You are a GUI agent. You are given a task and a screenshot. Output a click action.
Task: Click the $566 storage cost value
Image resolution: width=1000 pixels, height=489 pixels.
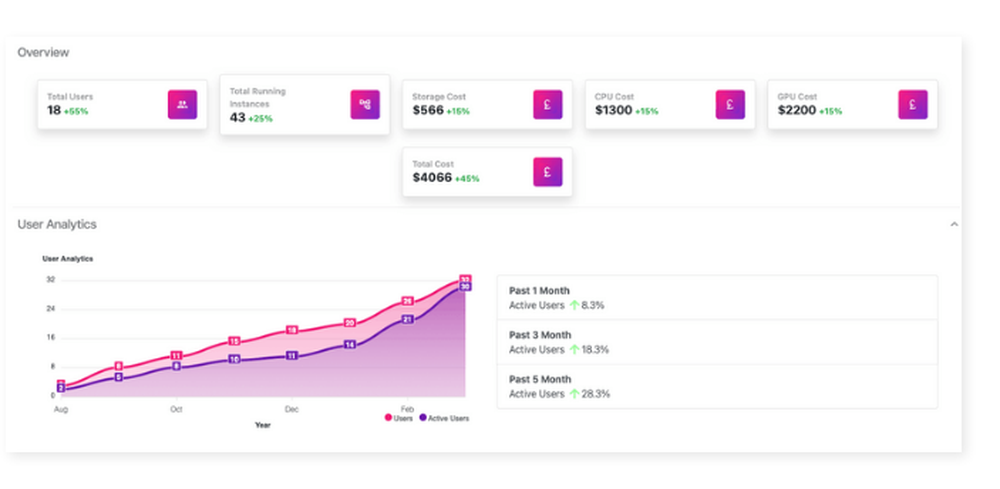427,110
